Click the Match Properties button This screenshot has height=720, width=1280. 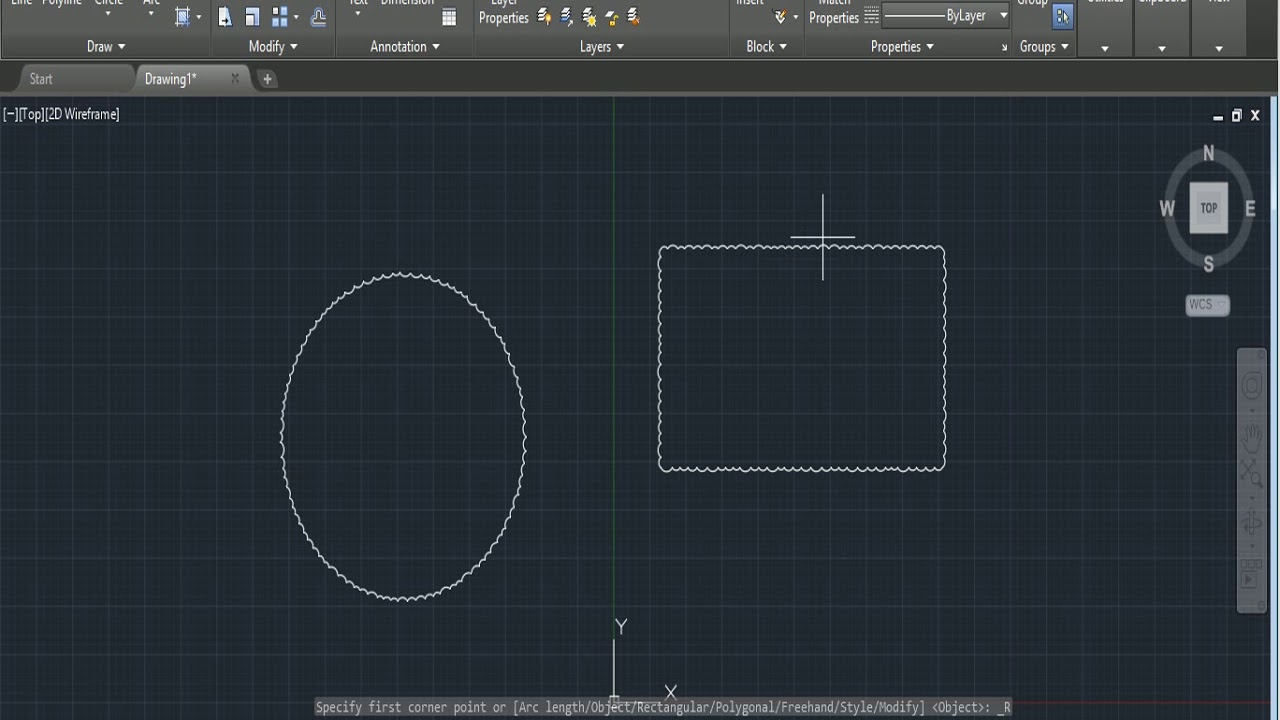[833, 12]
